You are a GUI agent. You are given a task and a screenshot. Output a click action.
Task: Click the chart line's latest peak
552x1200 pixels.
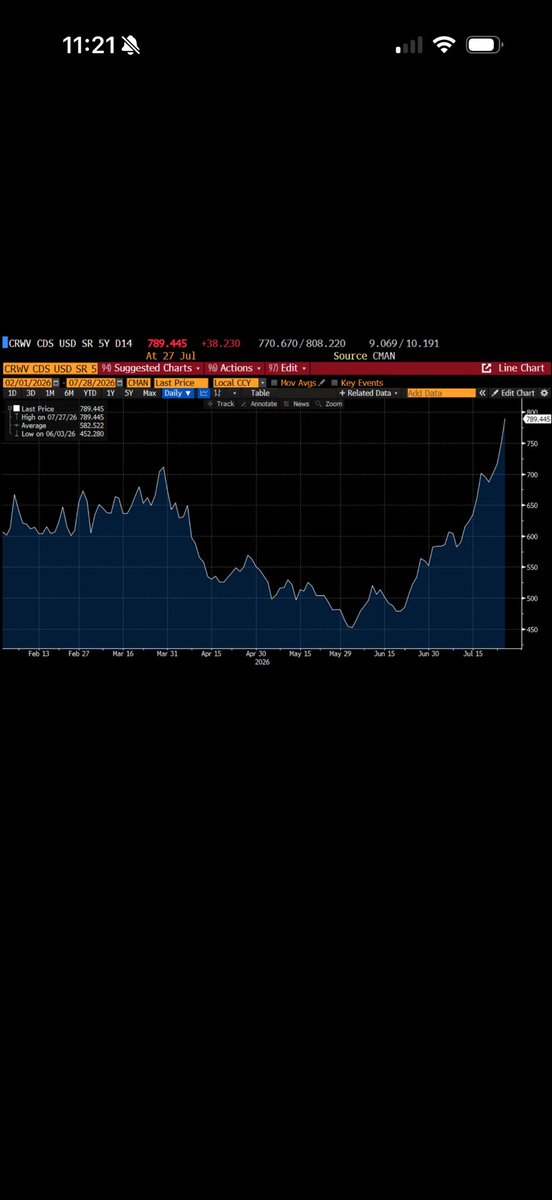505,419
